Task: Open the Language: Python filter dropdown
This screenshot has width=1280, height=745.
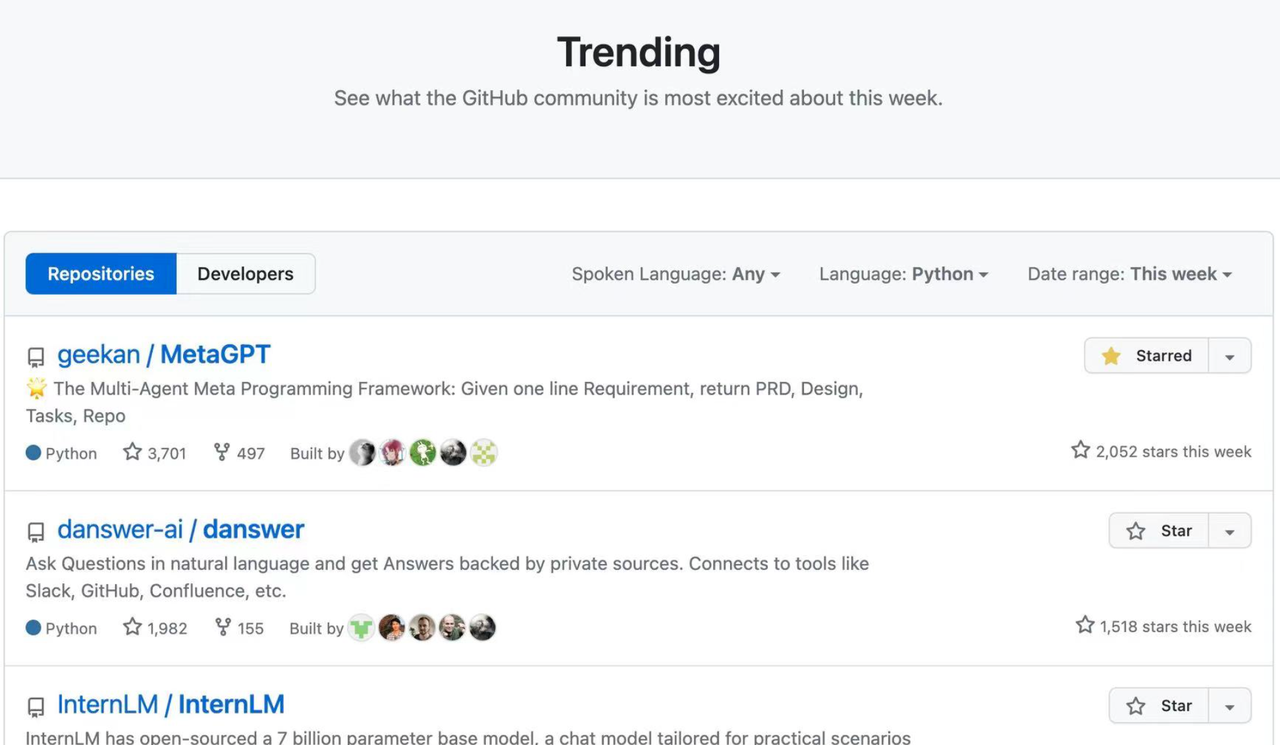Action: 903,274
